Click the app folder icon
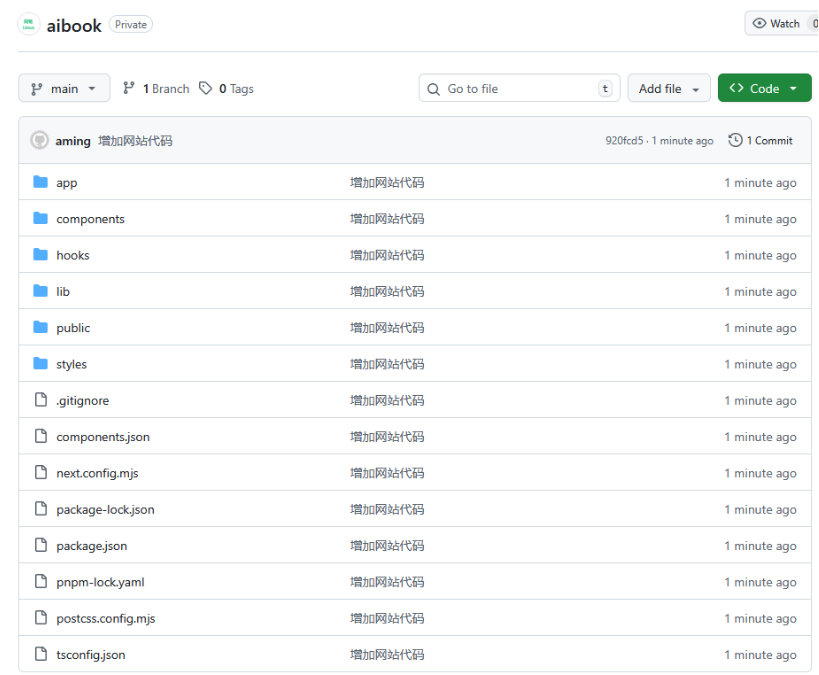 click(40, 182)
